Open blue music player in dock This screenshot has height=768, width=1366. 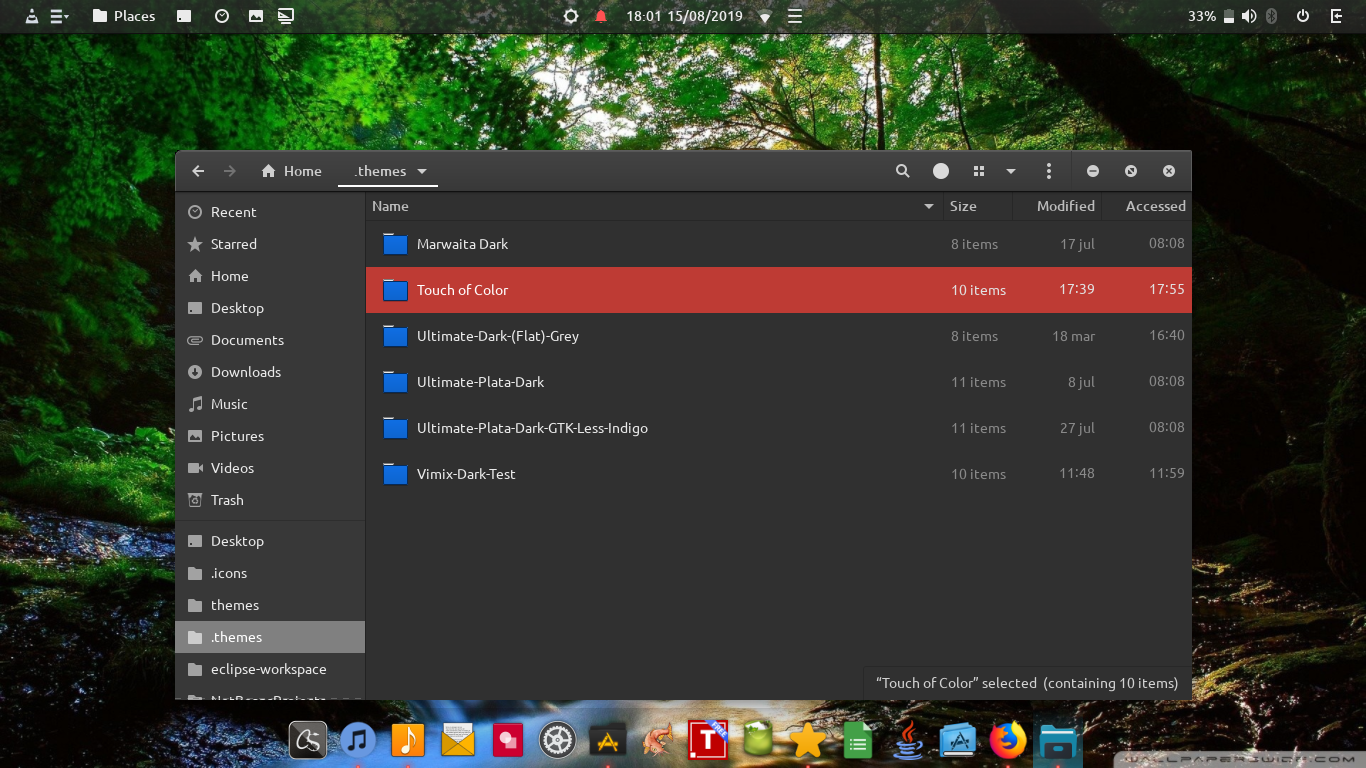pyautogui.click(x=358, y=741)
